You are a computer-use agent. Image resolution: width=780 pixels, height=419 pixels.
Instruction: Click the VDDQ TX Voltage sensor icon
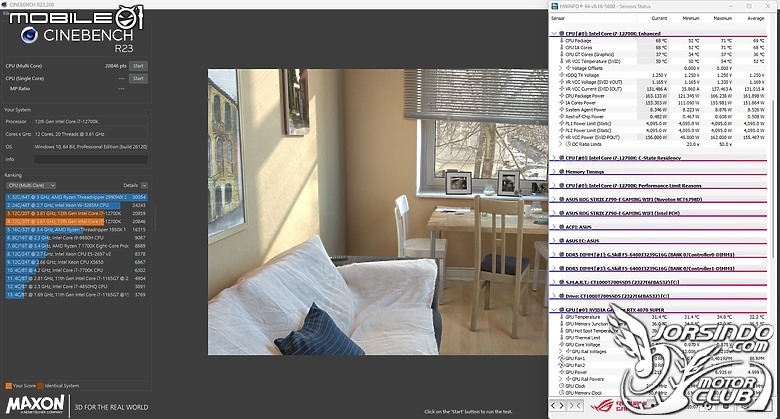(x=562, y=75)
